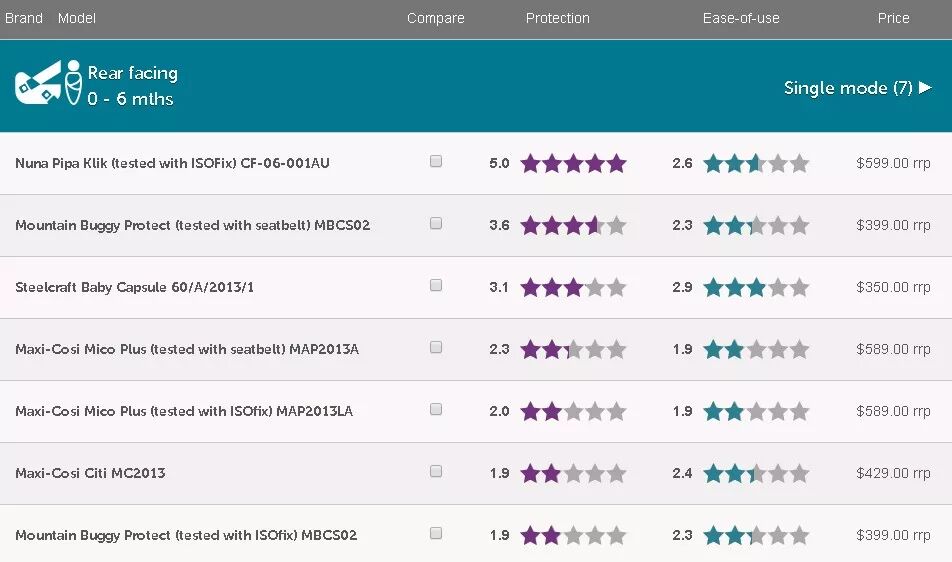Click Mountain Buggy ISOfix ease-of-use stars
Viewport: 952px width, 562px height.
click(x=756, y=535)
